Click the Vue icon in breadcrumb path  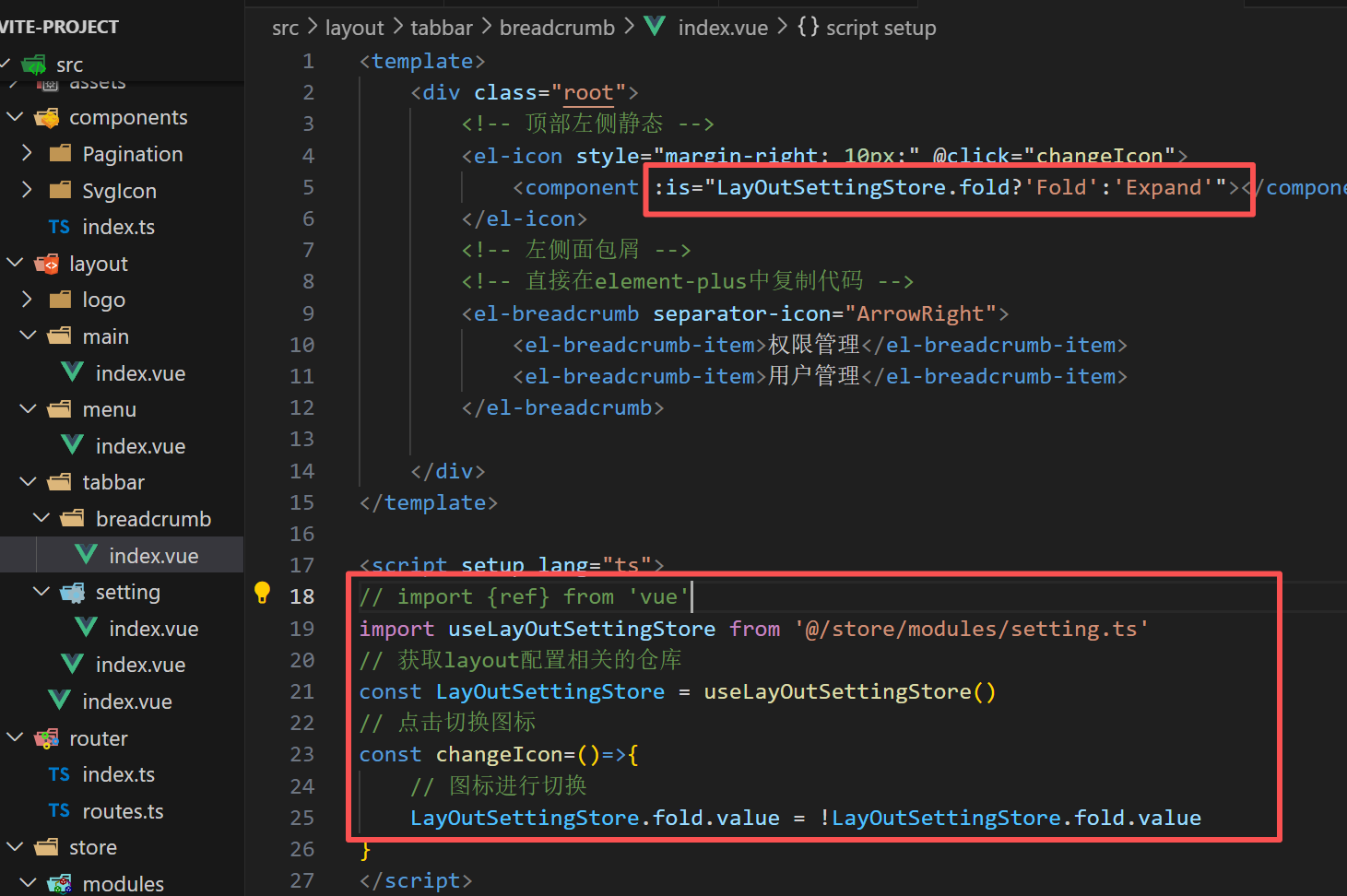click(656, 27)
